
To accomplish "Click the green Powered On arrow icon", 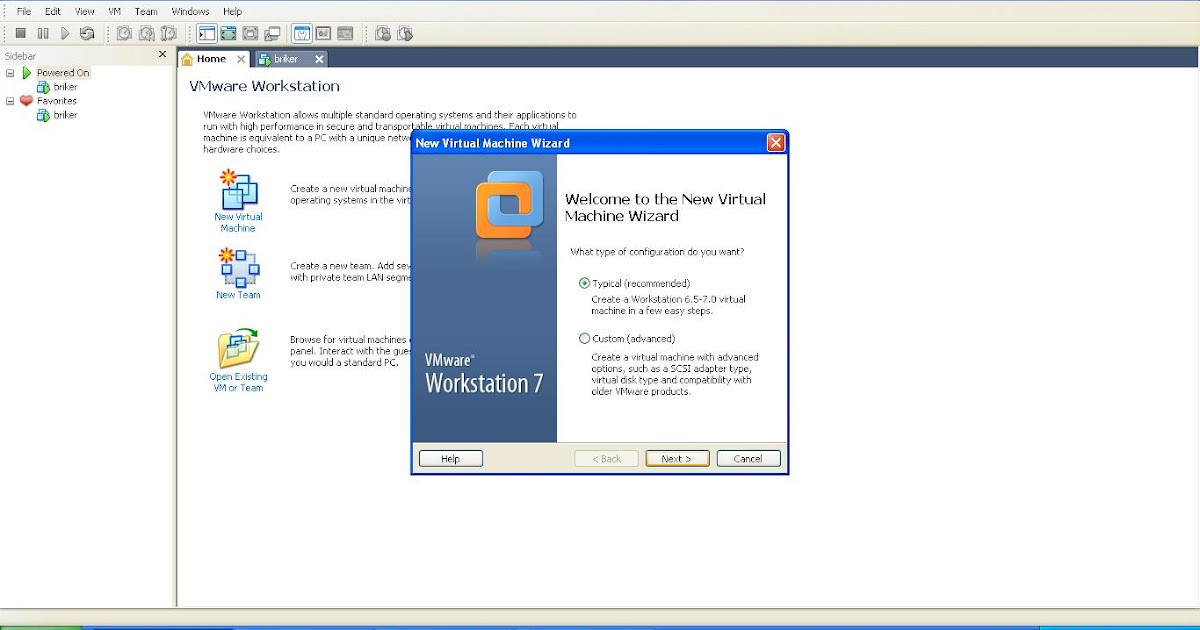I will point(27,73).
